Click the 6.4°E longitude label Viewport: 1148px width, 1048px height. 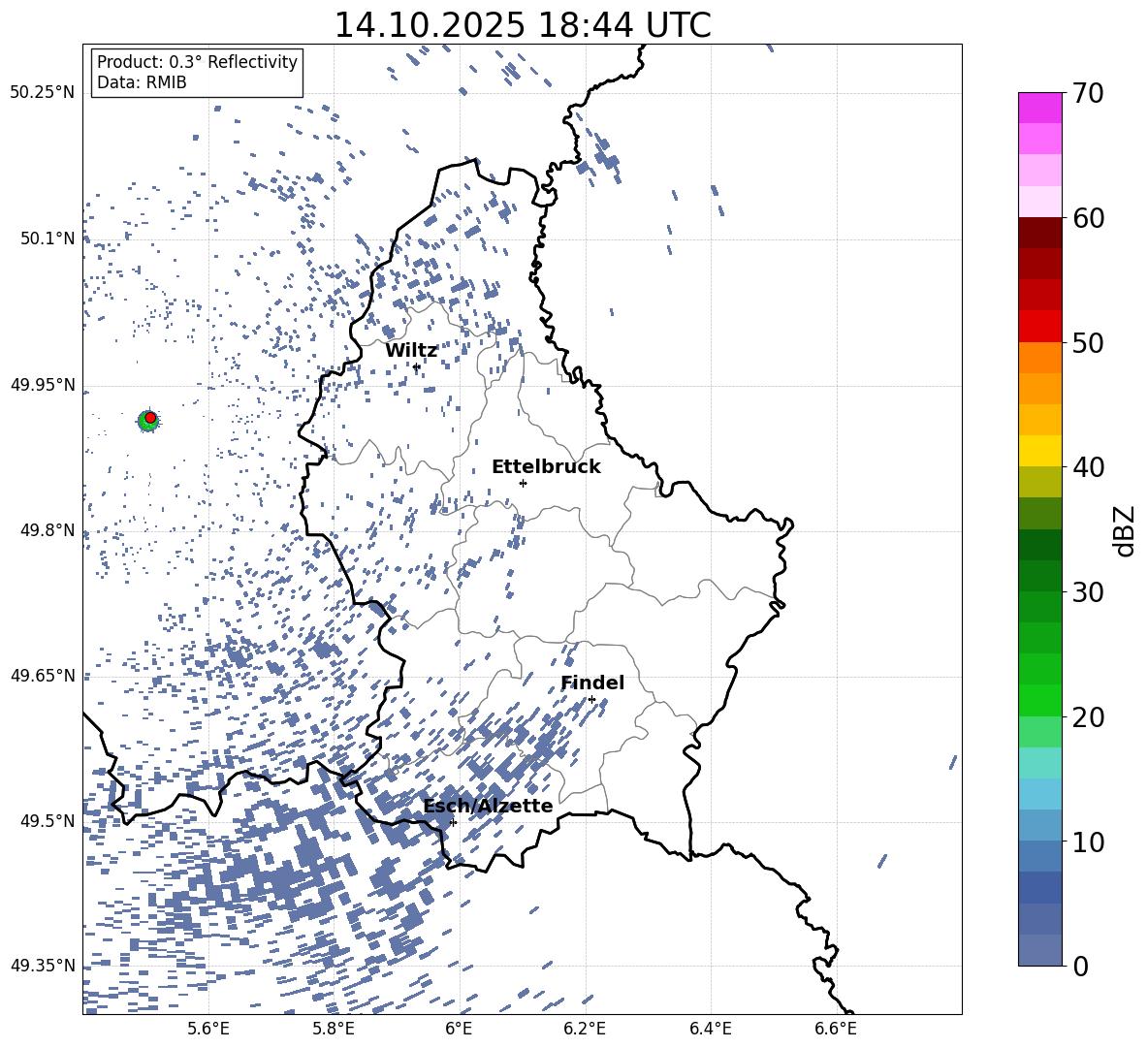pos(711,1029)
